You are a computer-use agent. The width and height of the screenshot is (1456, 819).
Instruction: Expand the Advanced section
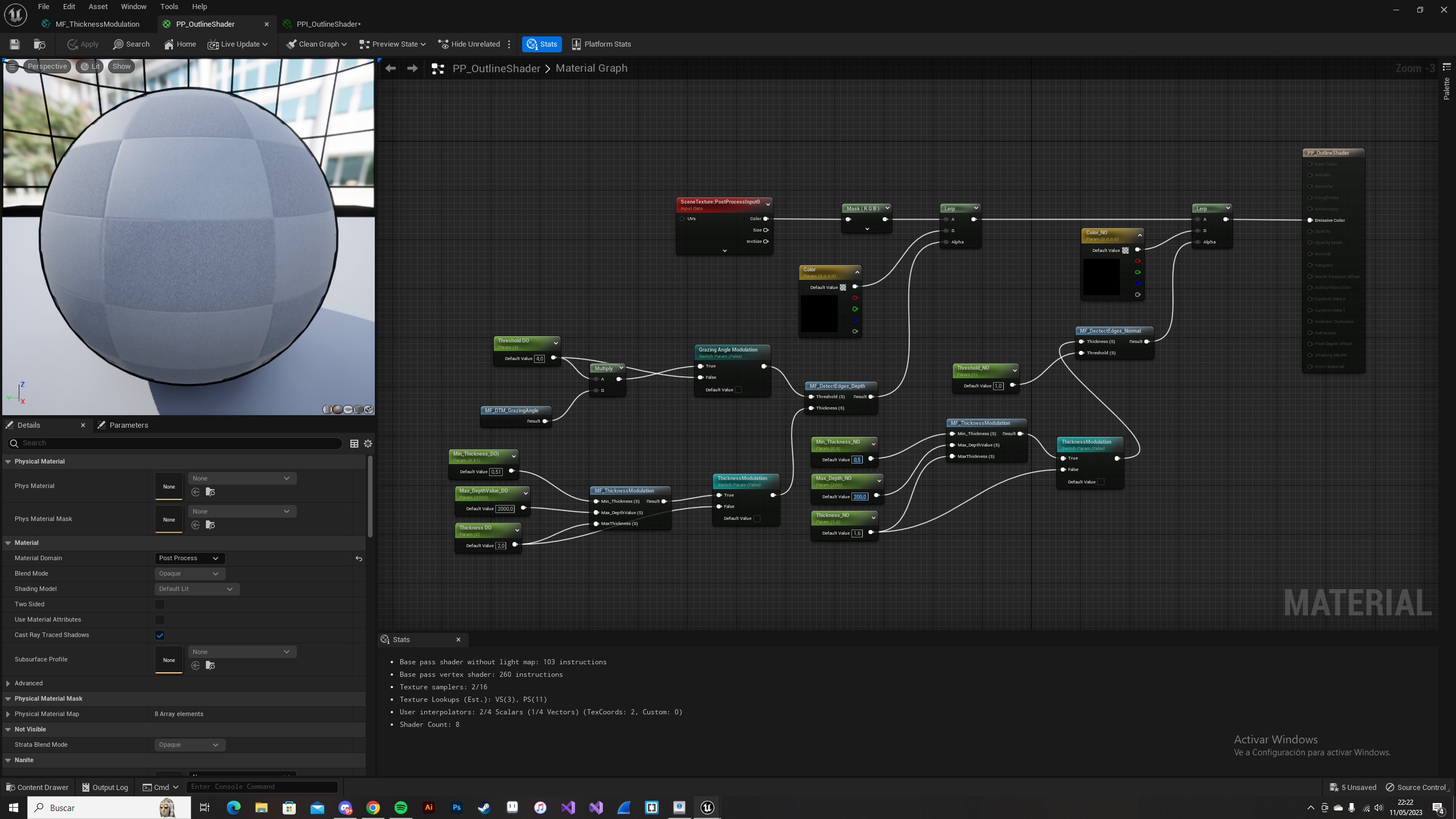pos(8,684)
